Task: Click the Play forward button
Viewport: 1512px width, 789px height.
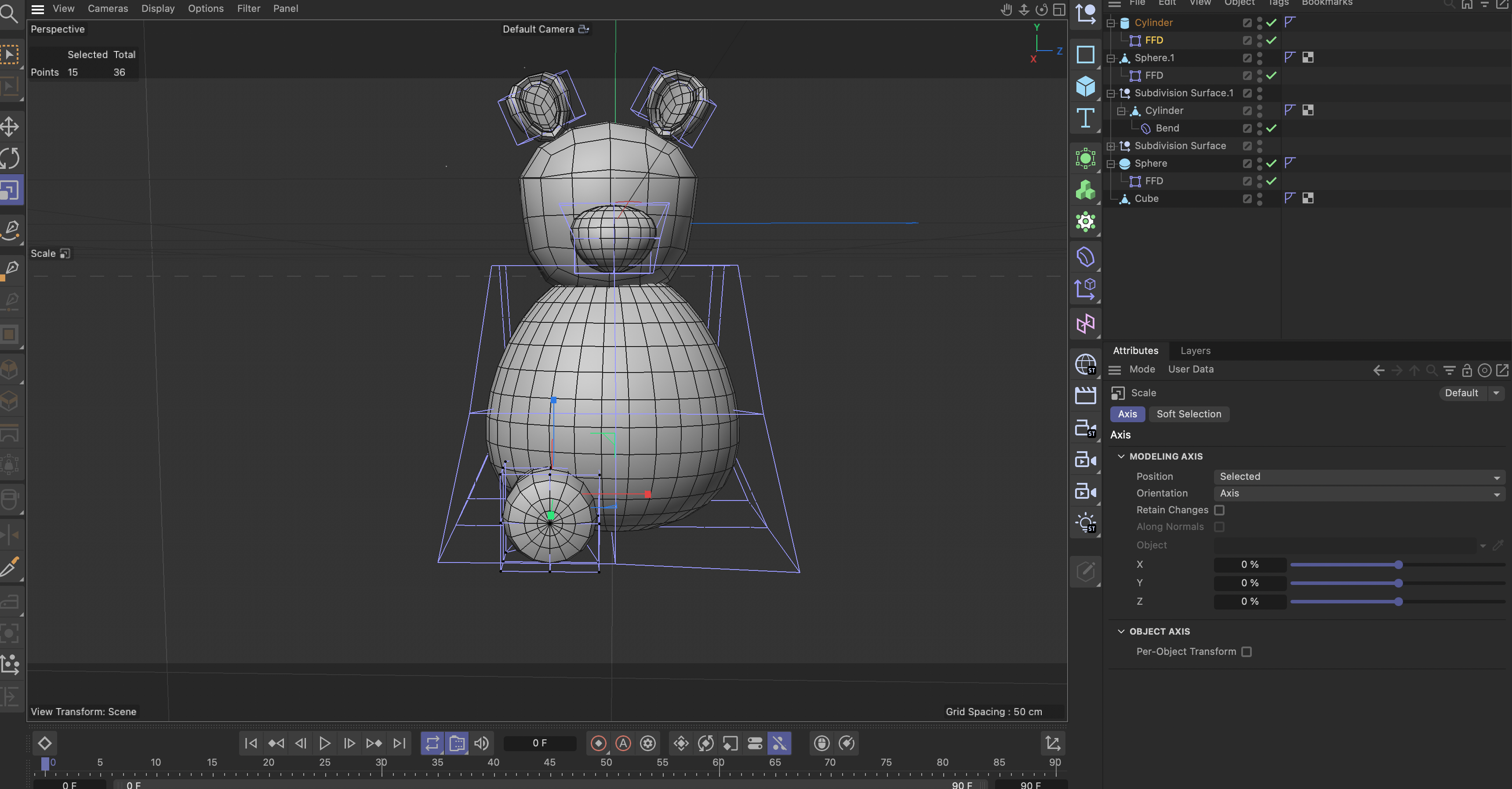Action: click(324, 743)
